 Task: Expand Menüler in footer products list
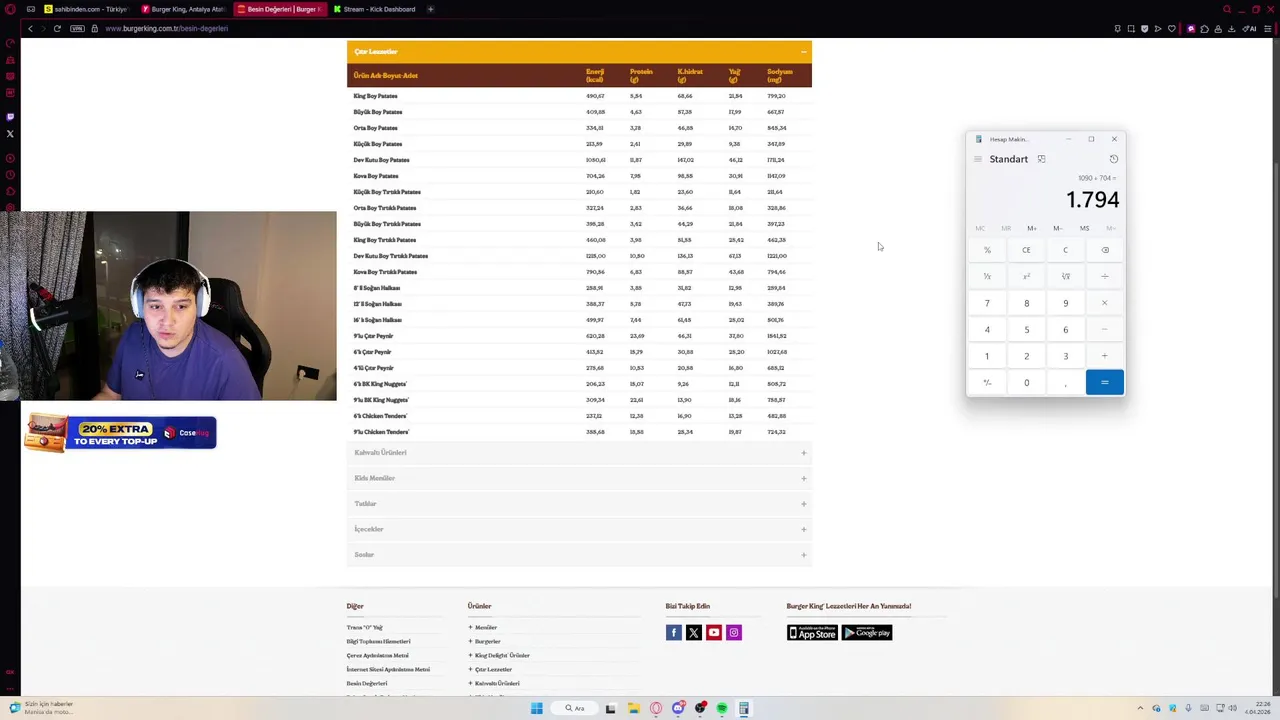tap(483, 627)
